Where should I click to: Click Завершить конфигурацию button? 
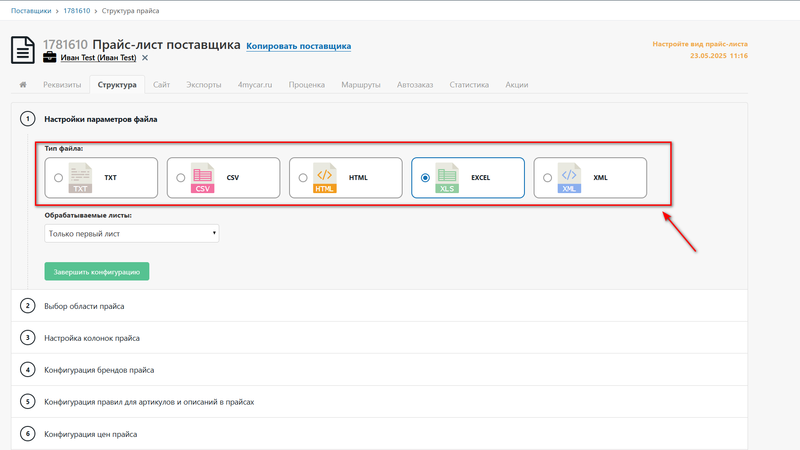coord(97,271)
